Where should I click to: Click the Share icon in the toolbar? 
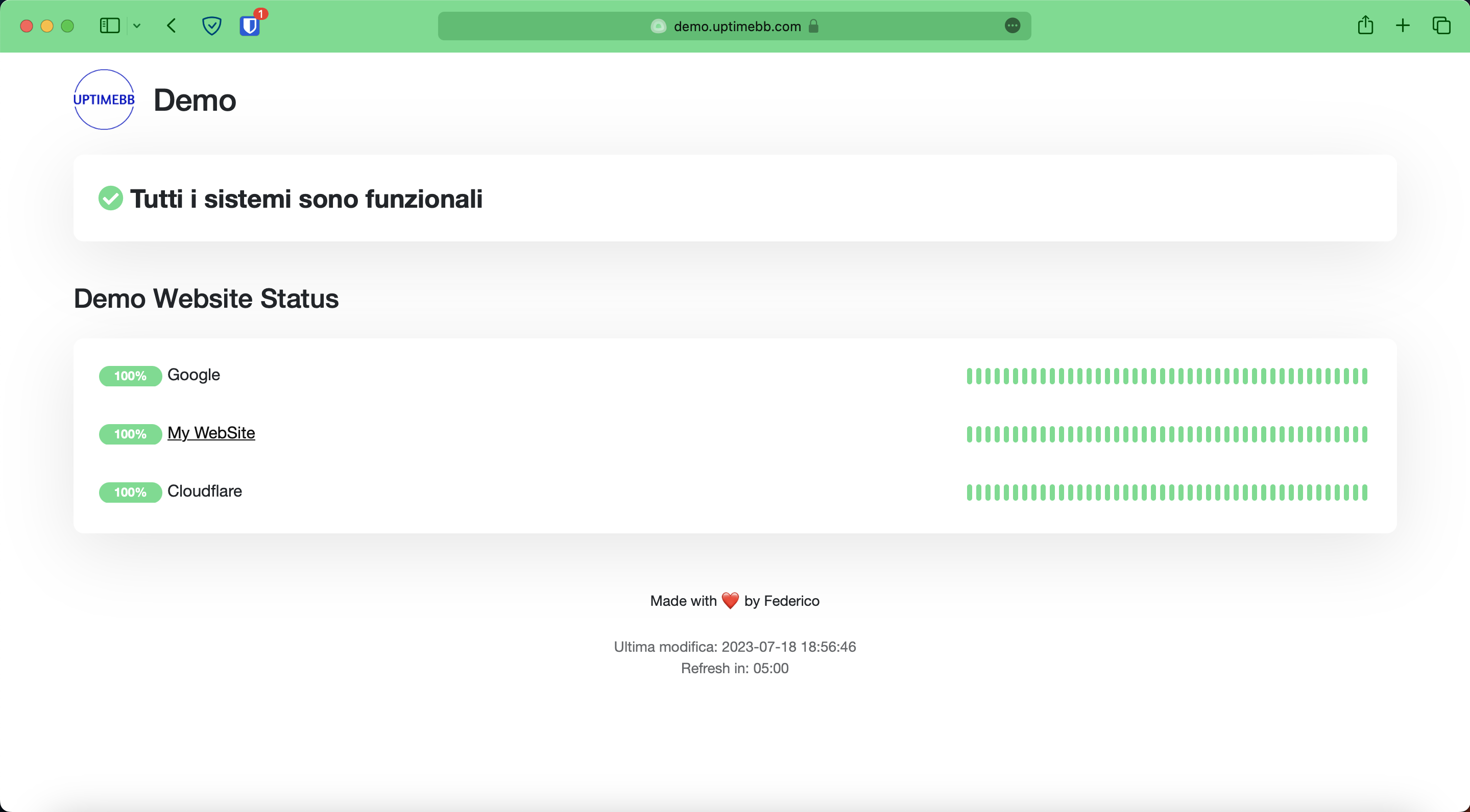coord(1365,26)
